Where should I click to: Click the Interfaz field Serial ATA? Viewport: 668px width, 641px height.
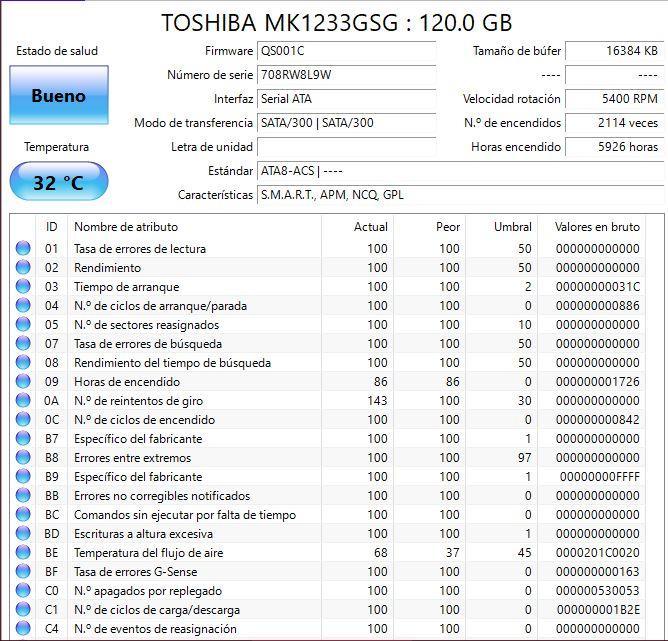coord(346,99)
